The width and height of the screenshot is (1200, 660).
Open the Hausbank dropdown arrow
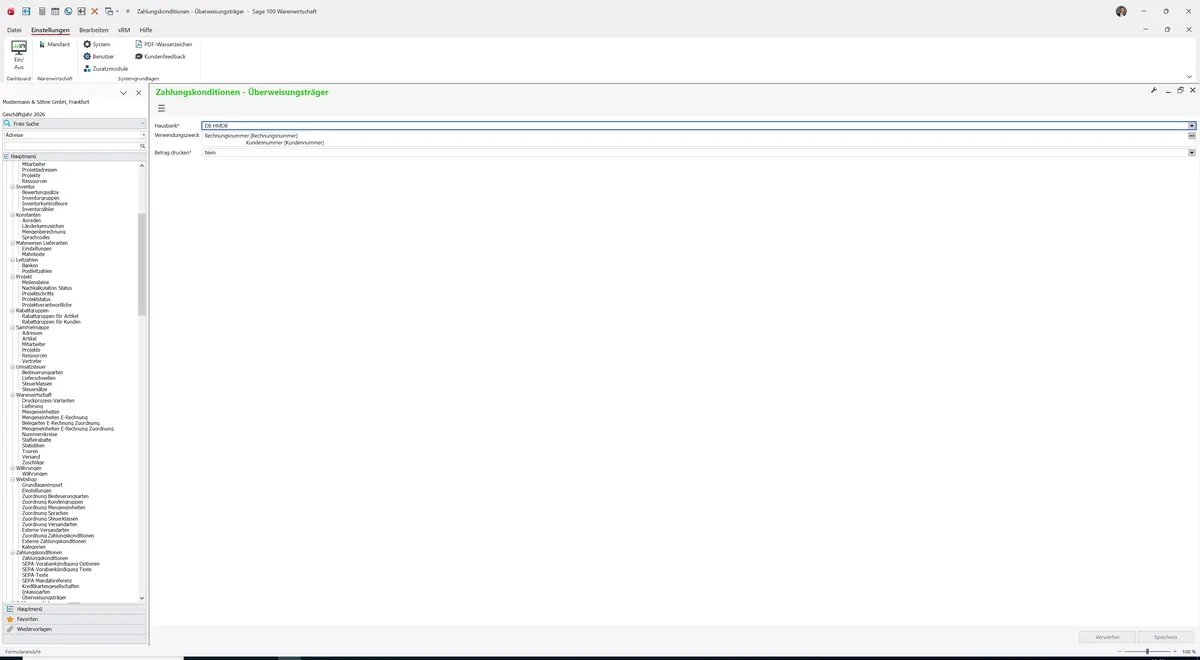(1192, 126)
